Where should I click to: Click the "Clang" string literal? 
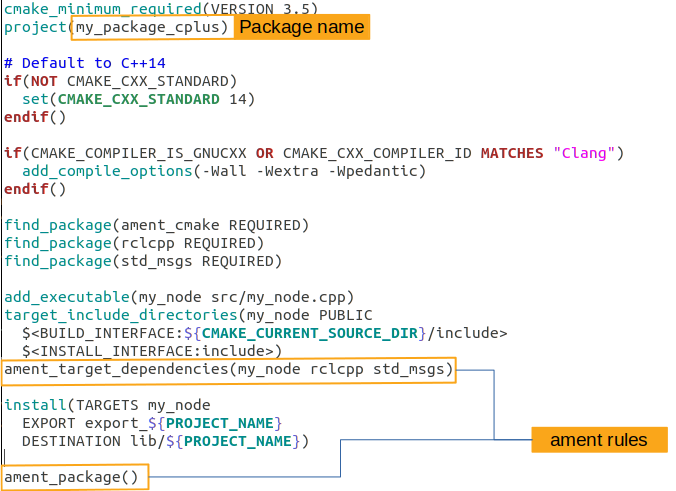(x=584, y=153)
